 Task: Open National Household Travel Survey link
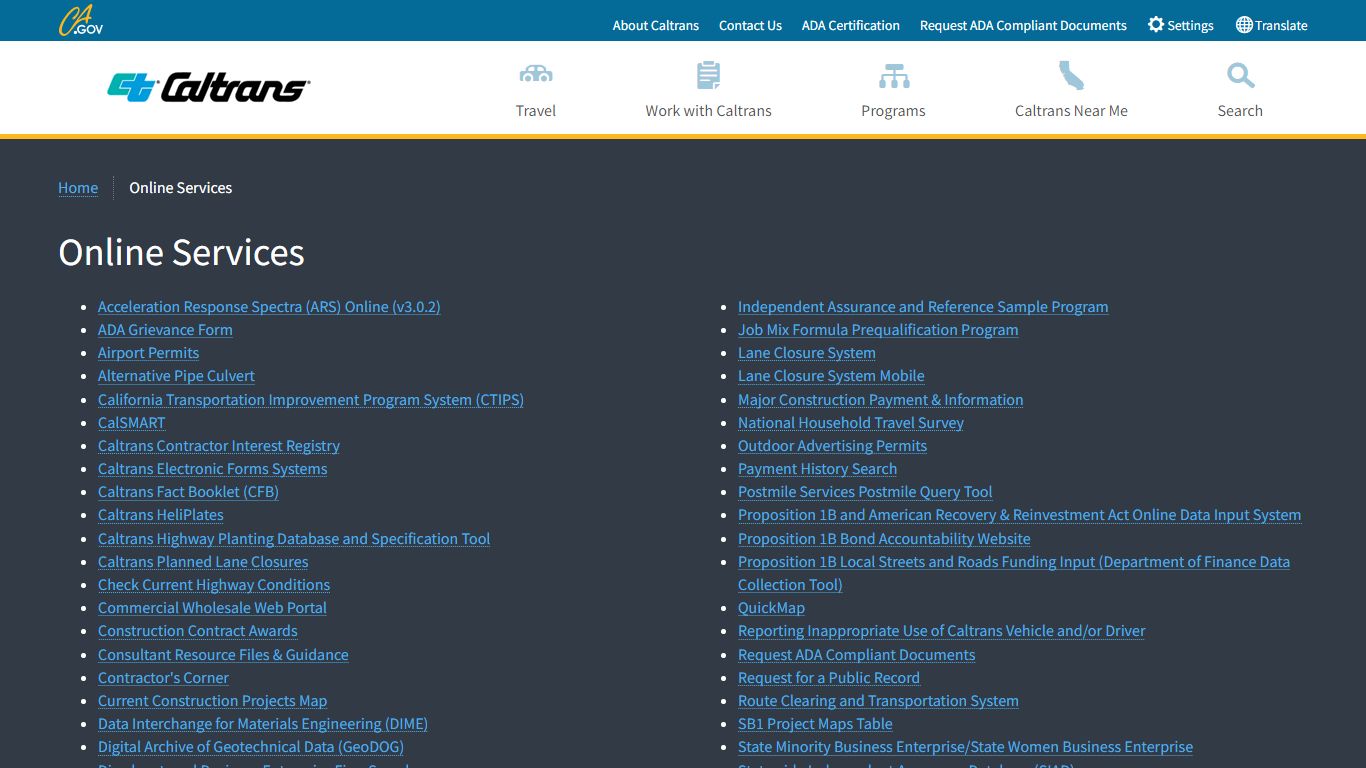851,423
